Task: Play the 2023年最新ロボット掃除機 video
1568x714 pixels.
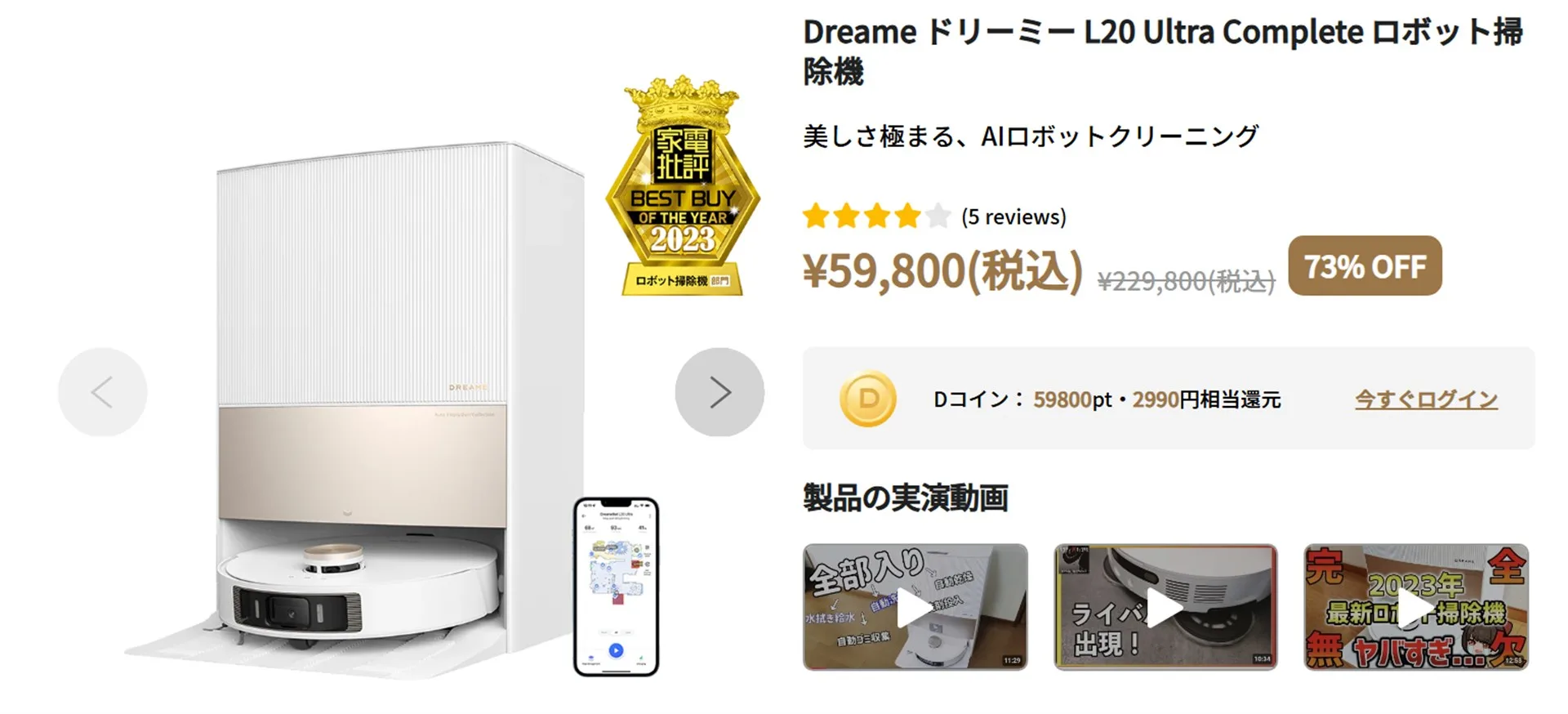Action: pos(1416,607)
